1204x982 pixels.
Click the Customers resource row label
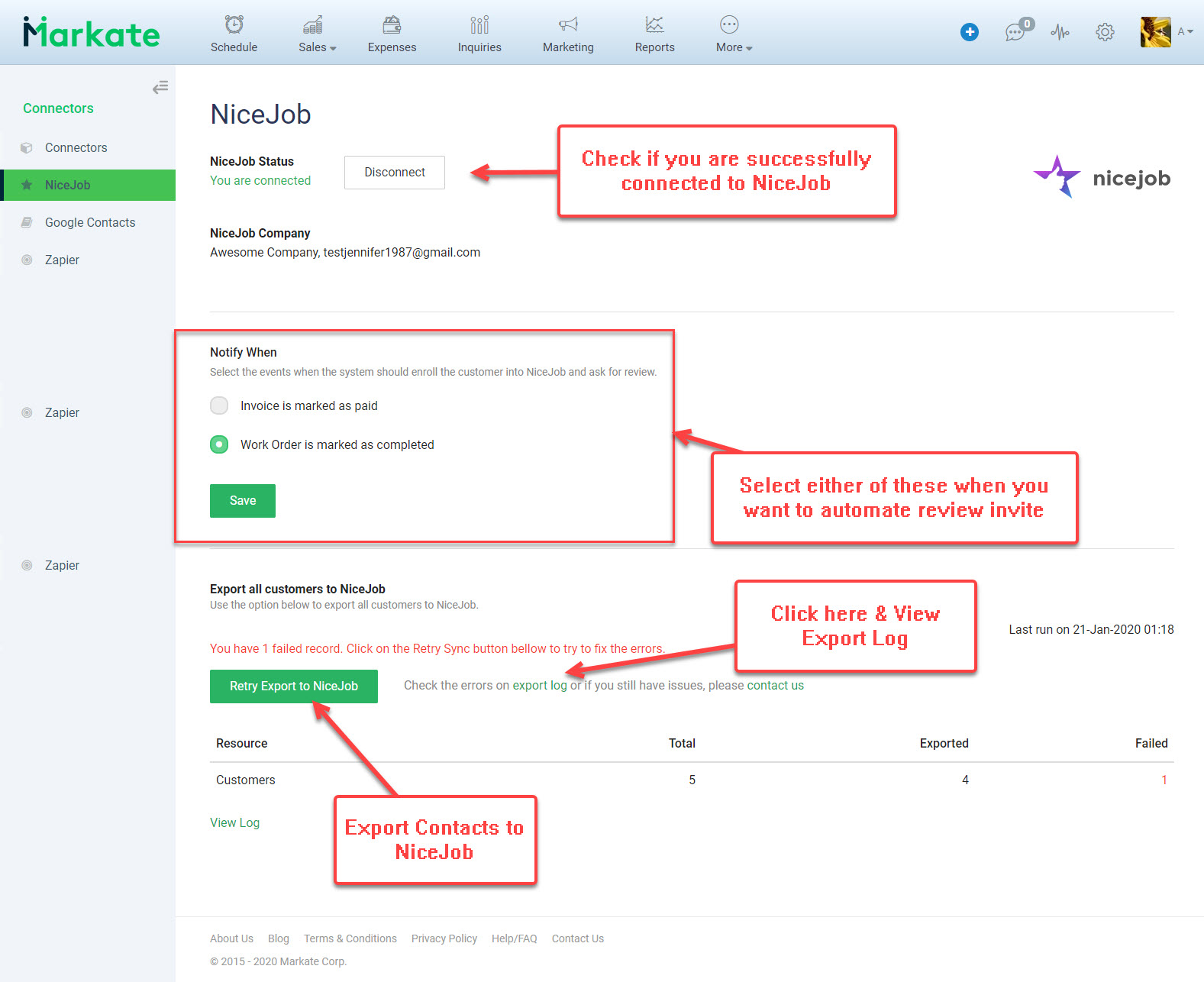[x=246, y=780]
